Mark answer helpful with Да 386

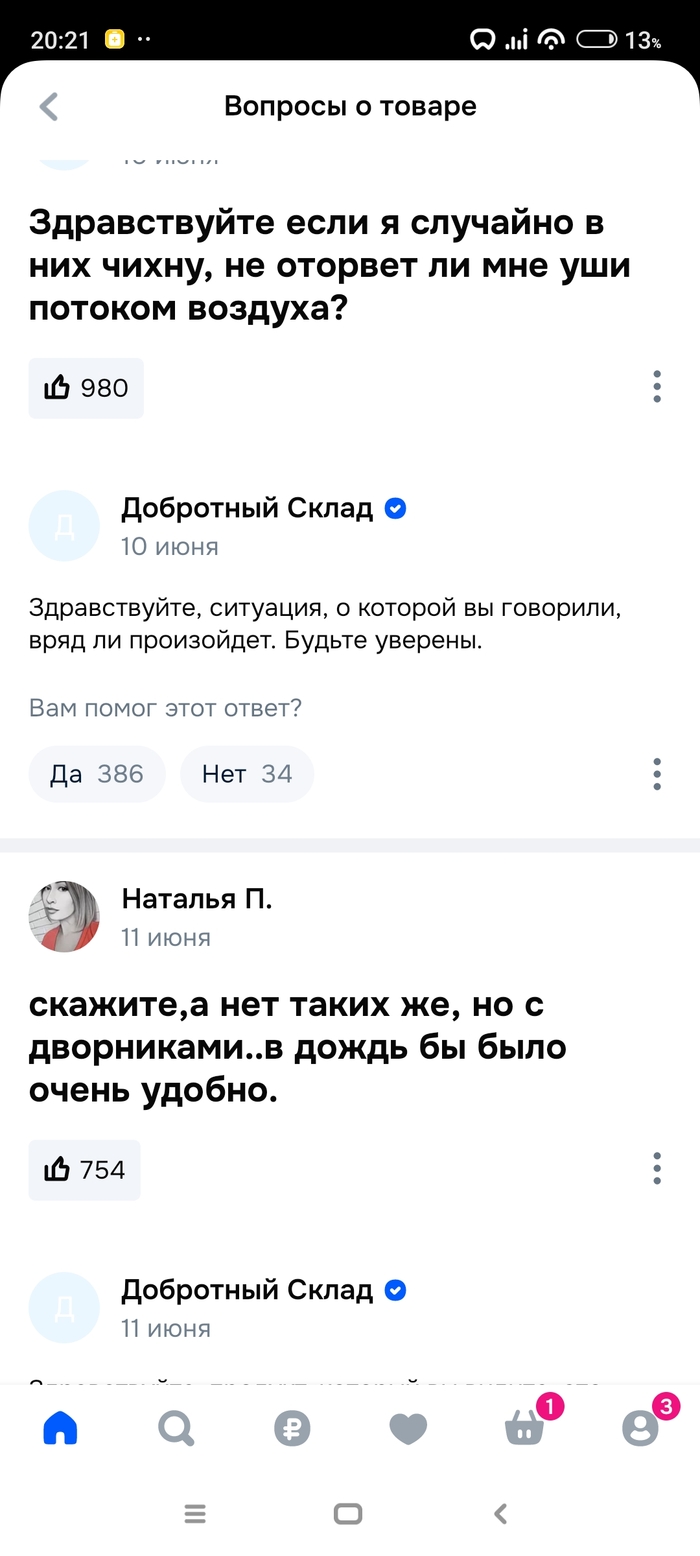click(97, 774)
